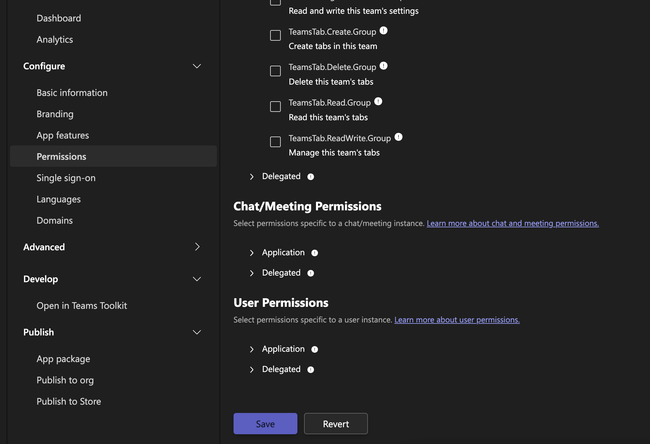Click info icon beside TeamsTab.Delete.Group

384,66
